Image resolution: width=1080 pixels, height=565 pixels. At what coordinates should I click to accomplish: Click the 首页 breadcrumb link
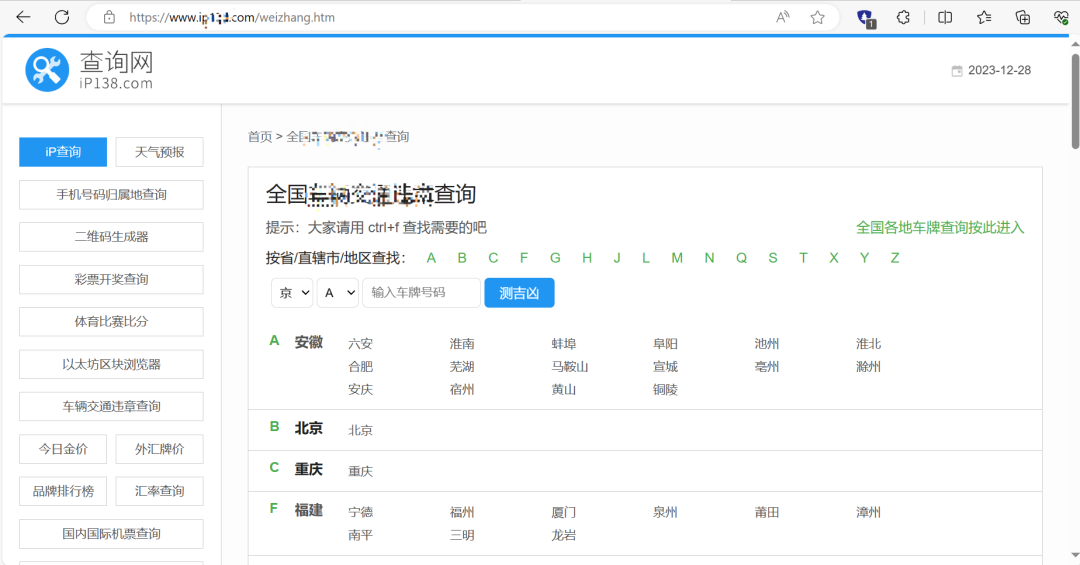(260, 136)
